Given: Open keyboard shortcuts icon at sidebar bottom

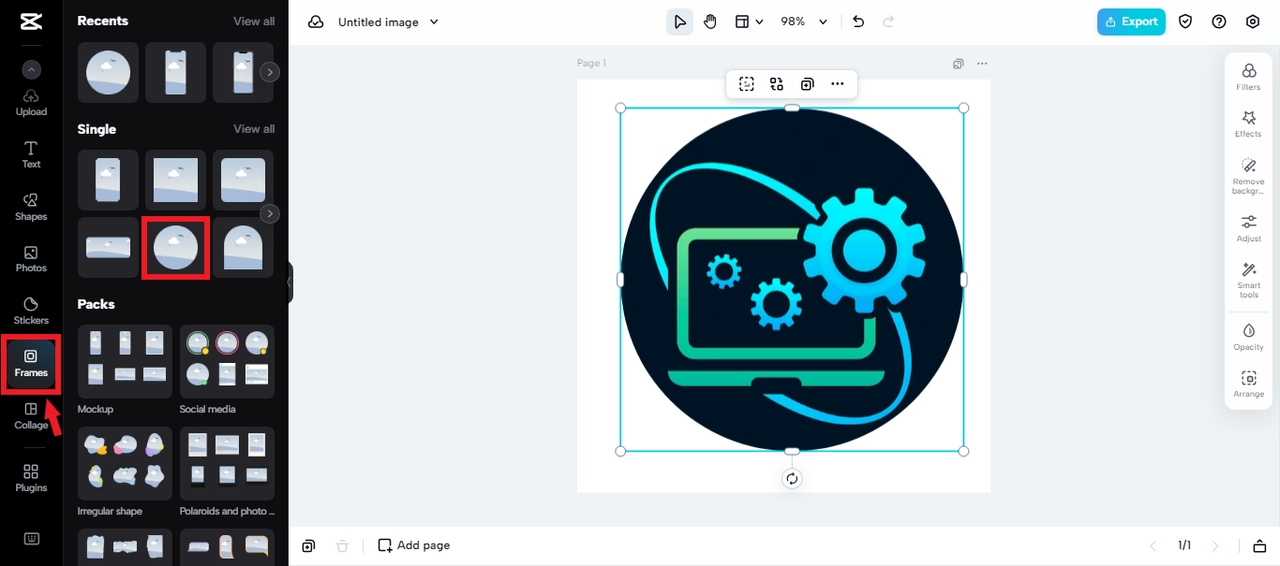Looking at the screenshot, I should click(31, 538).
